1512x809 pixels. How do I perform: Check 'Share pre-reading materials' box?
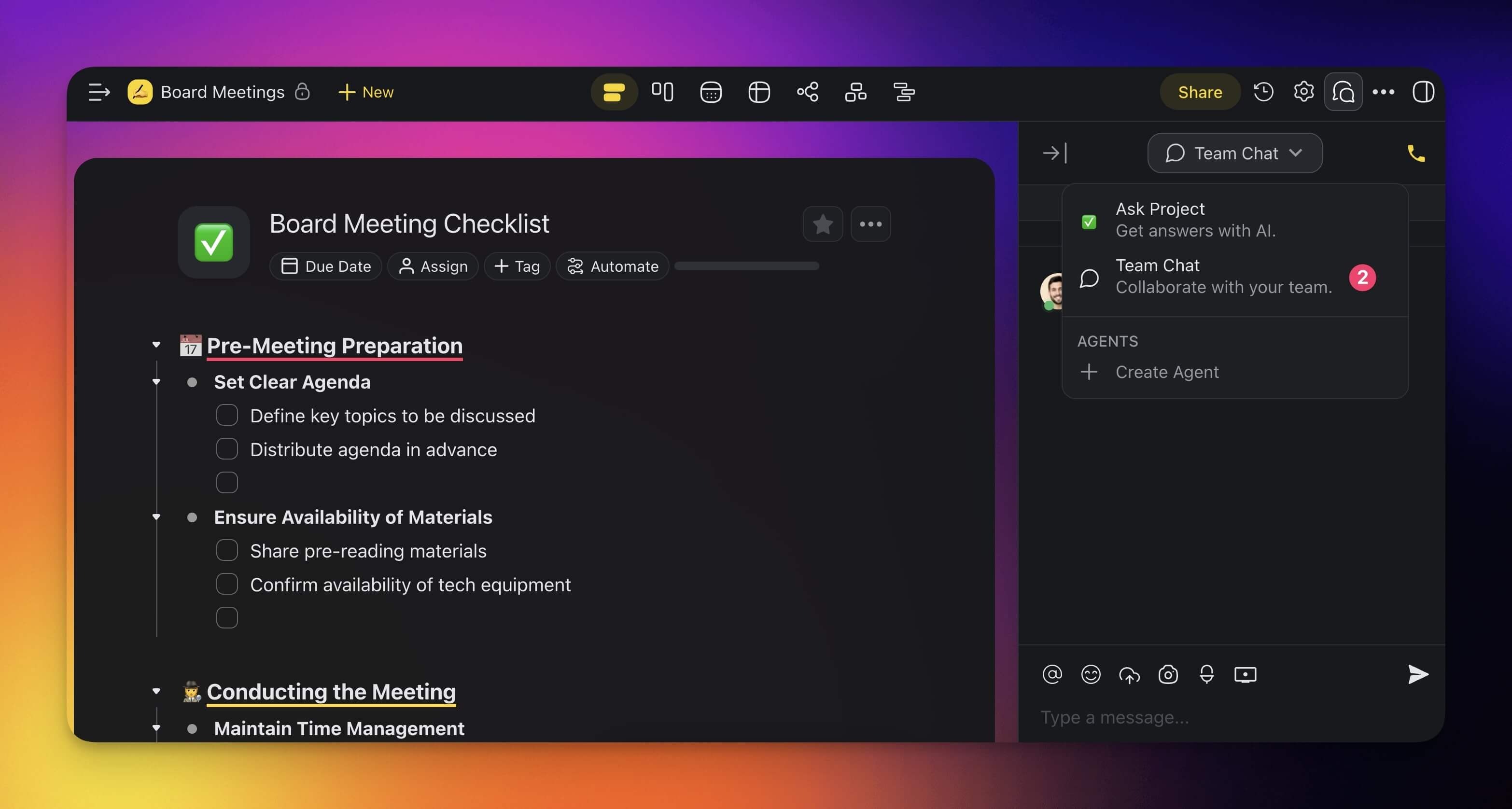point(226,550)
